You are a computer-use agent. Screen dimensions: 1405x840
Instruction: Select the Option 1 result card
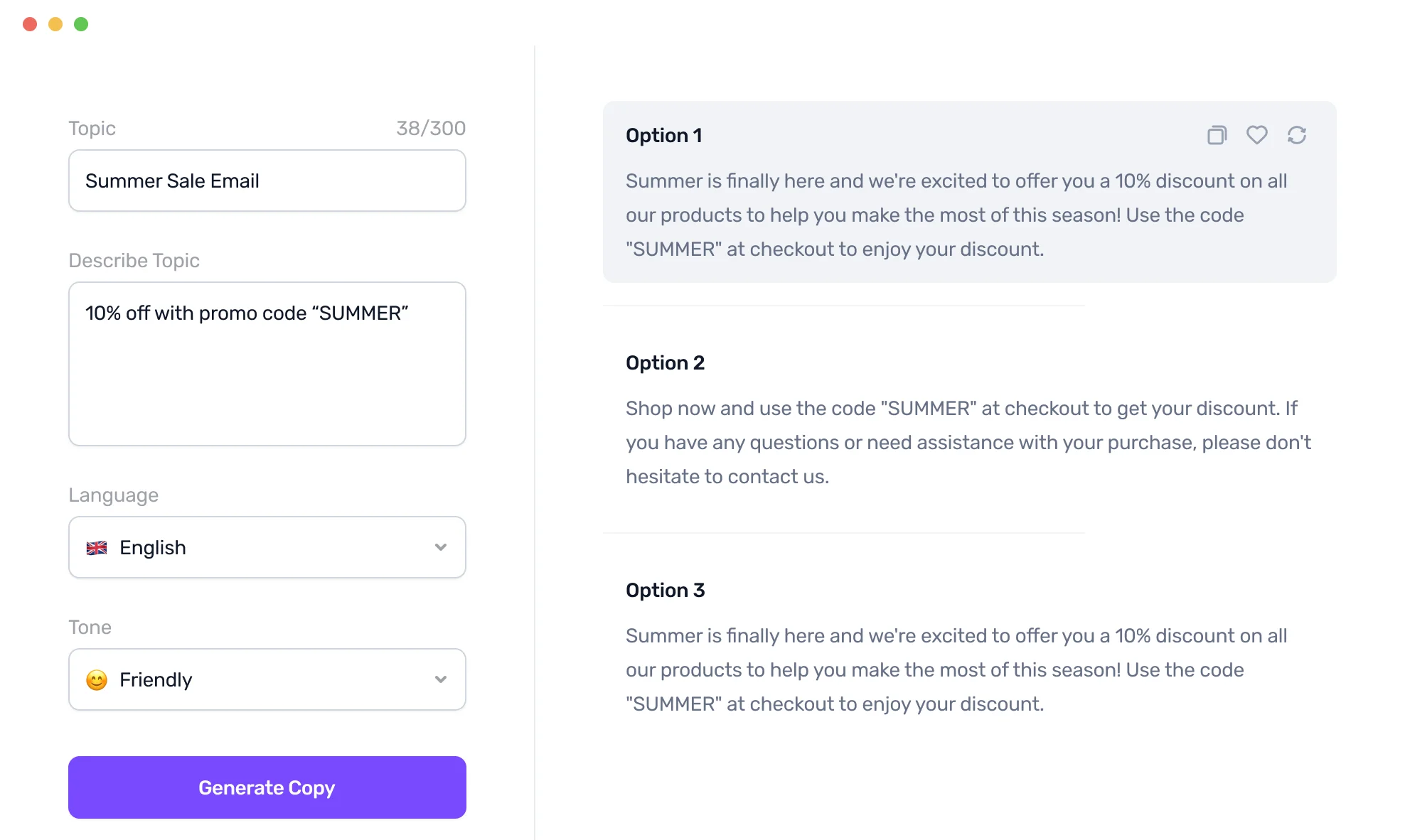pyautogui.click(x=969, y=192)
